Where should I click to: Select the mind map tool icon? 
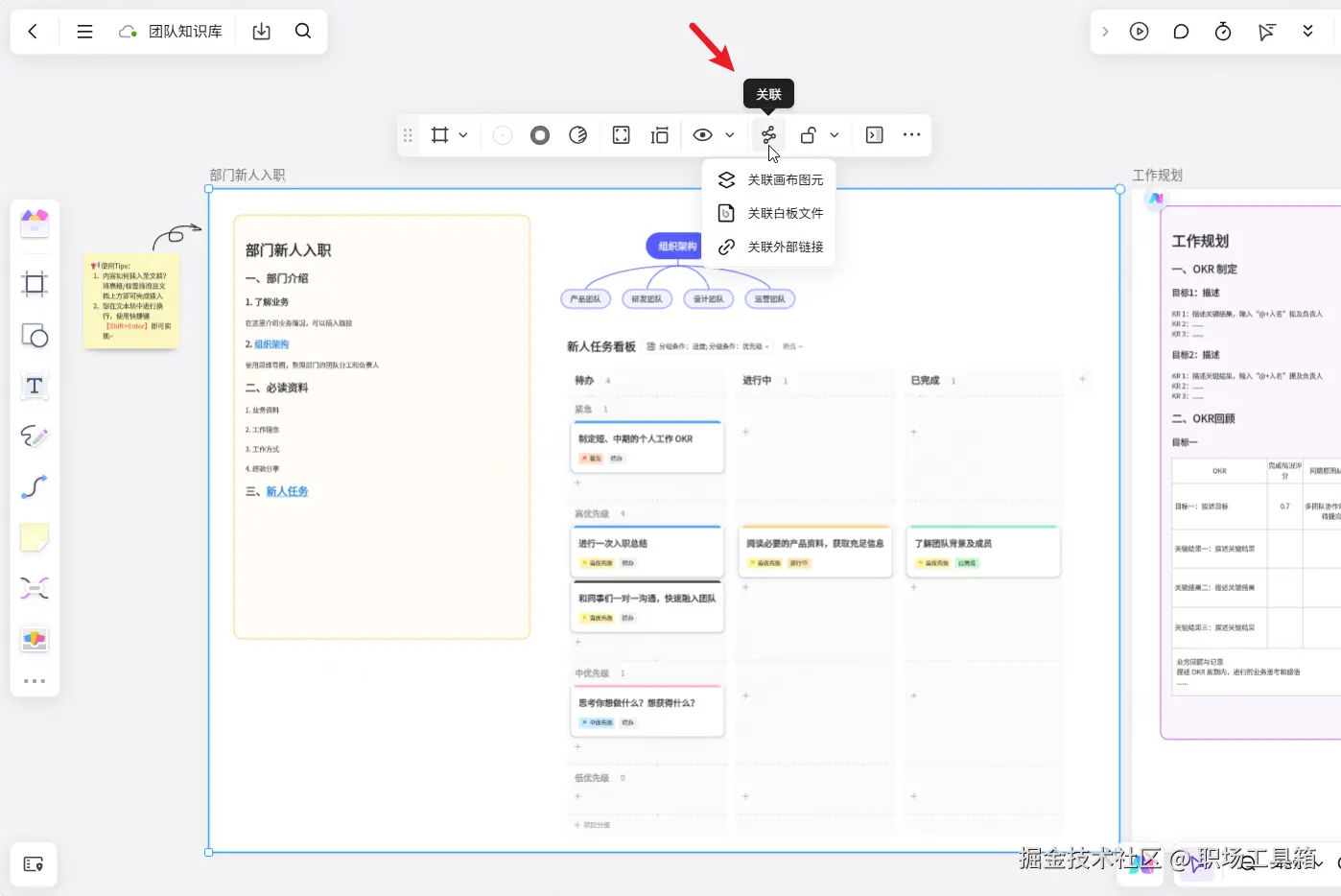click(35, 588)
